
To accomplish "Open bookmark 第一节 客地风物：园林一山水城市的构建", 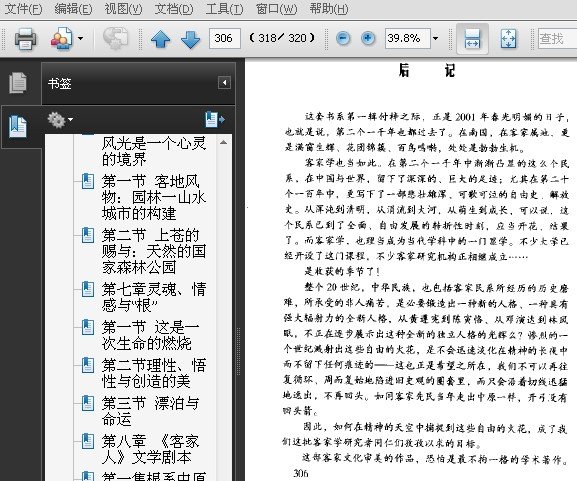I will (154, 198).
